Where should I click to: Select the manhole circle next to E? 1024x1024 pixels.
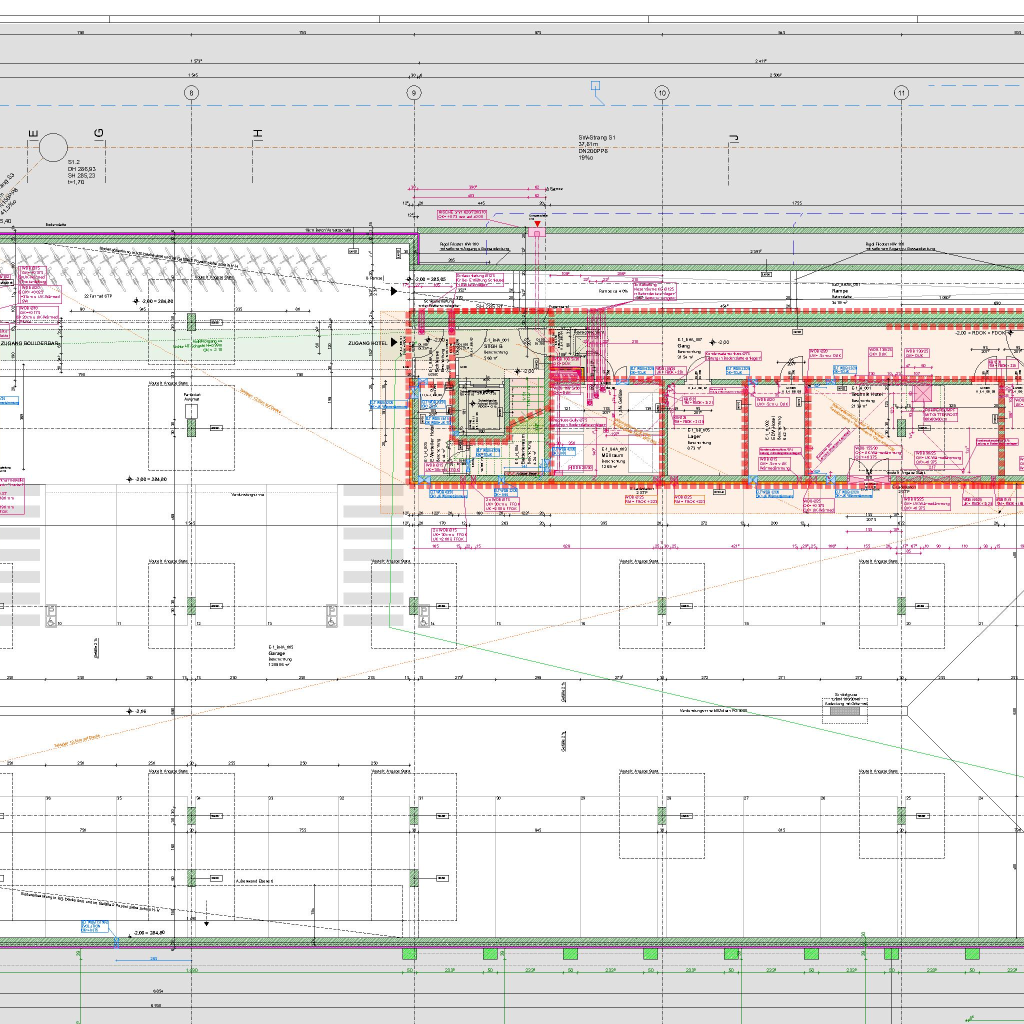click(x=53, y=148)
